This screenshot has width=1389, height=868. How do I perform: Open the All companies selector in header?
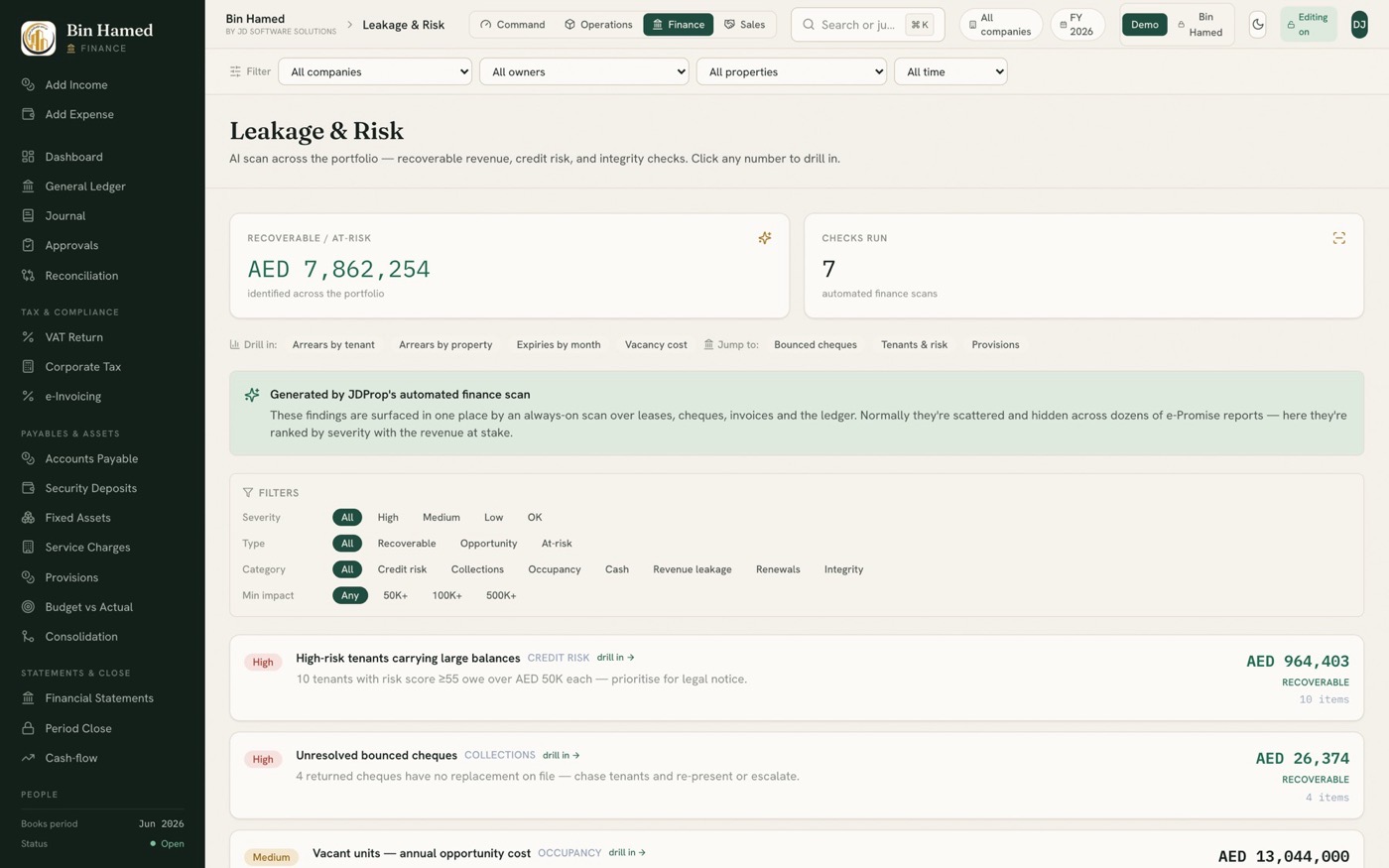tap(1000, 25)
